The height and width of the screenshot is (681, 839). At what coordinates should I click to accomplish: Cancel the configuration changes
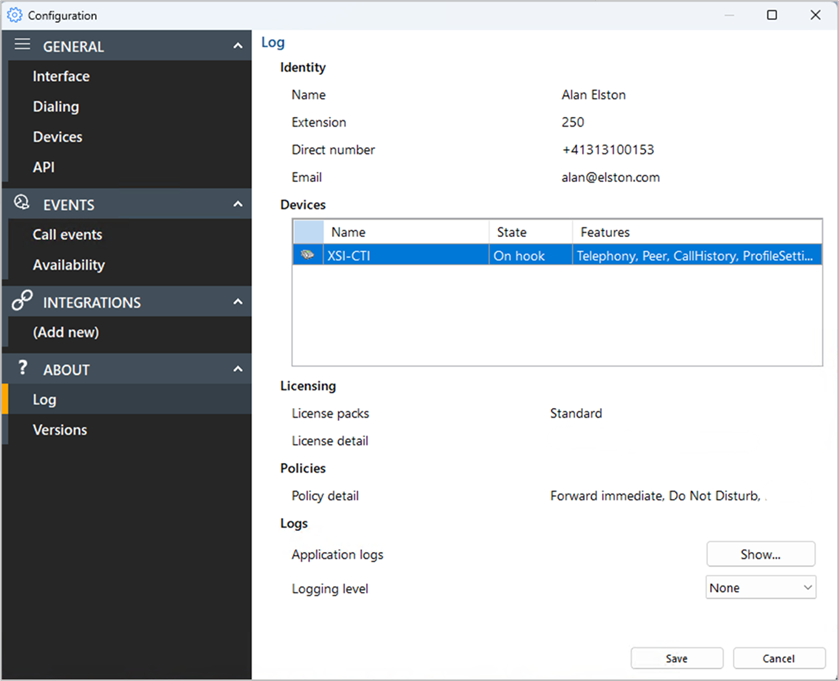pyautogui.click(x=778, y=658)
